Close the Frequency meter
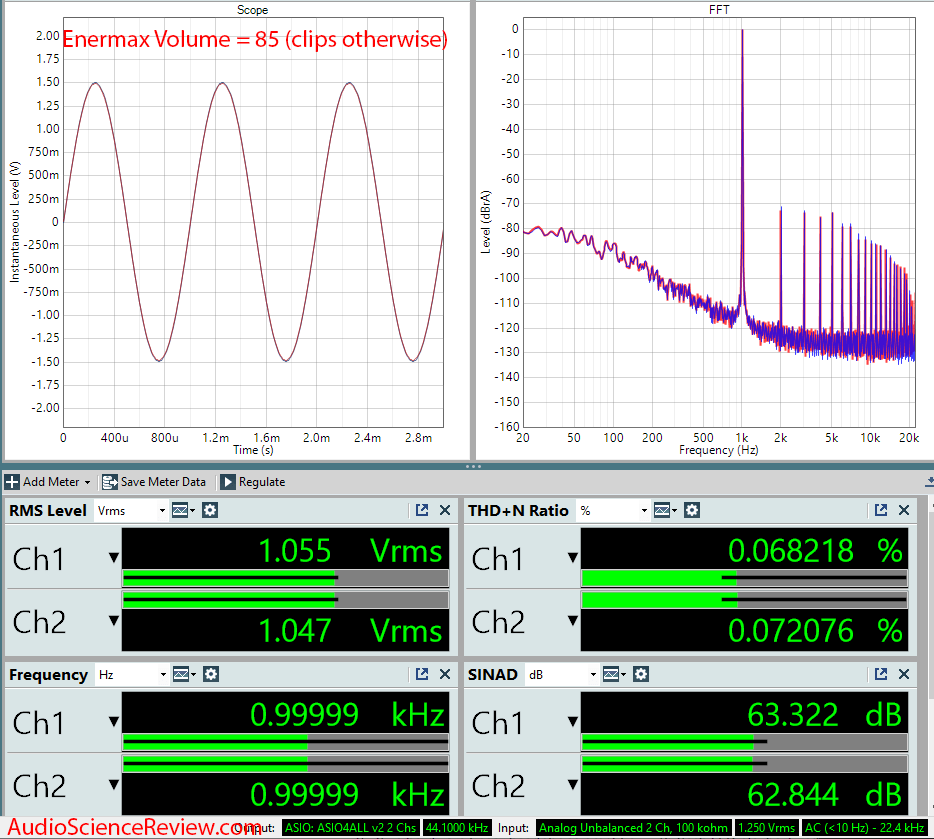 [445, 674]
